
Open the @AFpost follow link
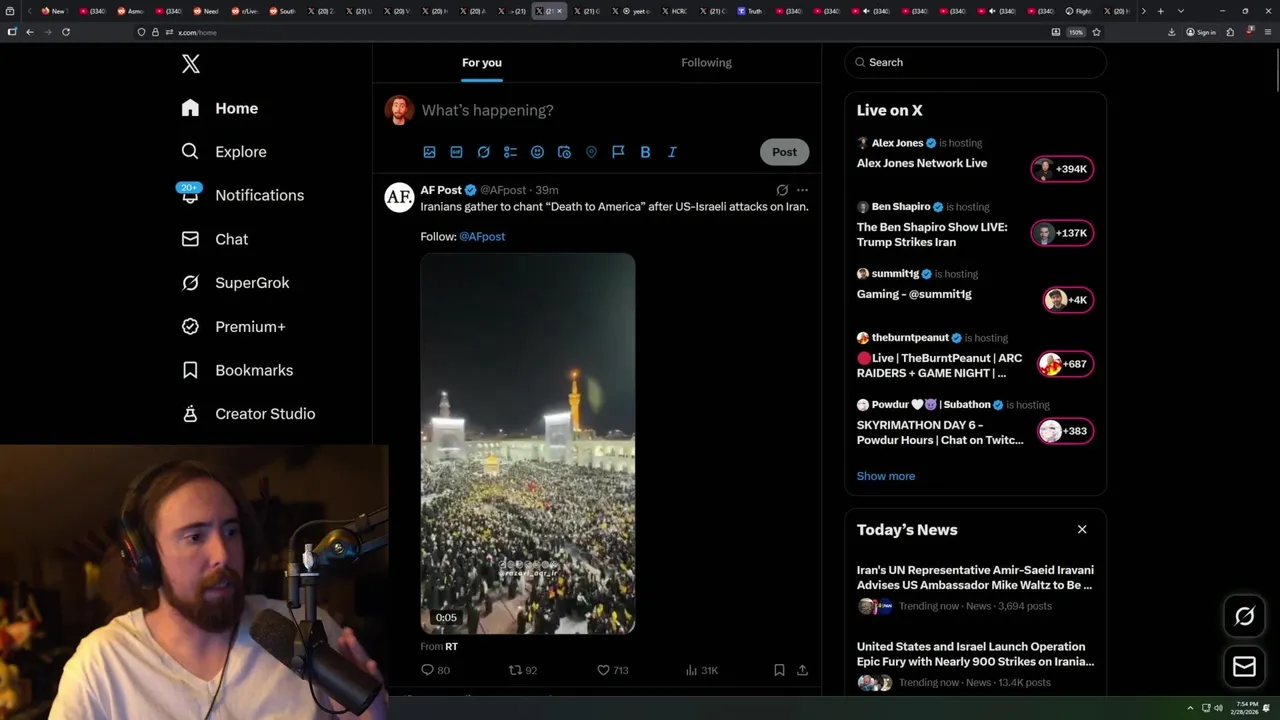click(x=482, y=236)
